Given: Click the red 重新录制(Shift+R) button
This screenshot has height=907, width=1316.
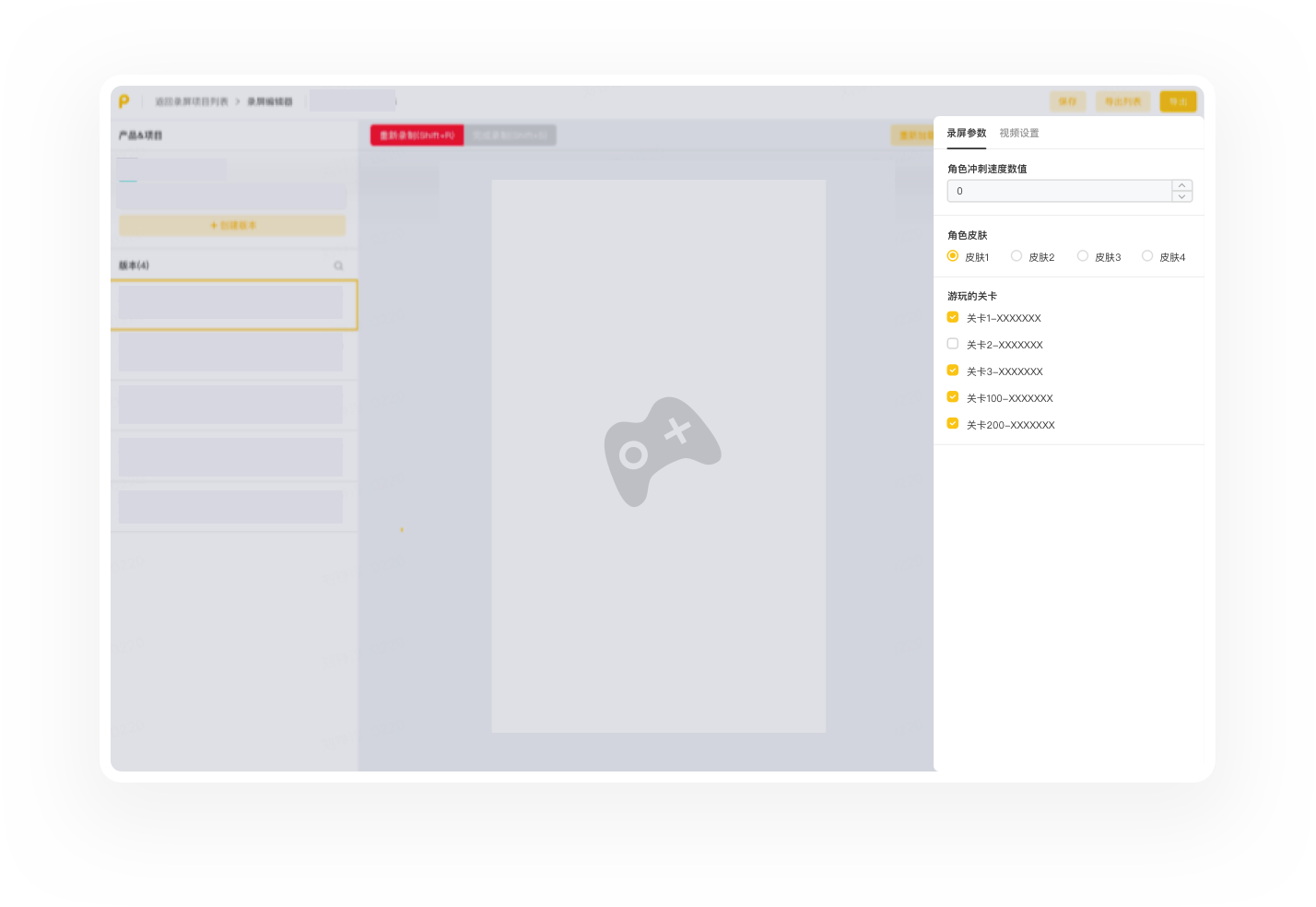Looking at the screenshot, I should (417, 135).
